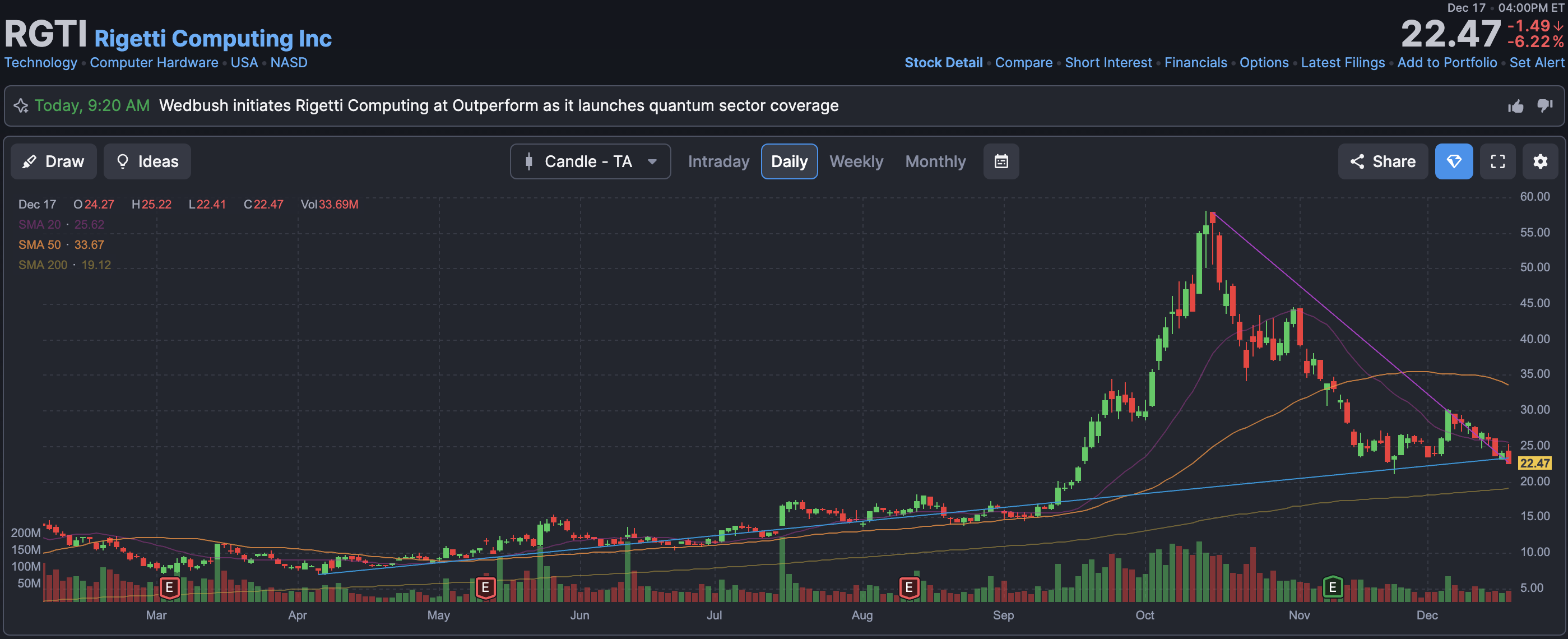Switch chart to Monthly timeframe
The height and width of the screenshot is (639, 1568).
[x=935, y=161]
